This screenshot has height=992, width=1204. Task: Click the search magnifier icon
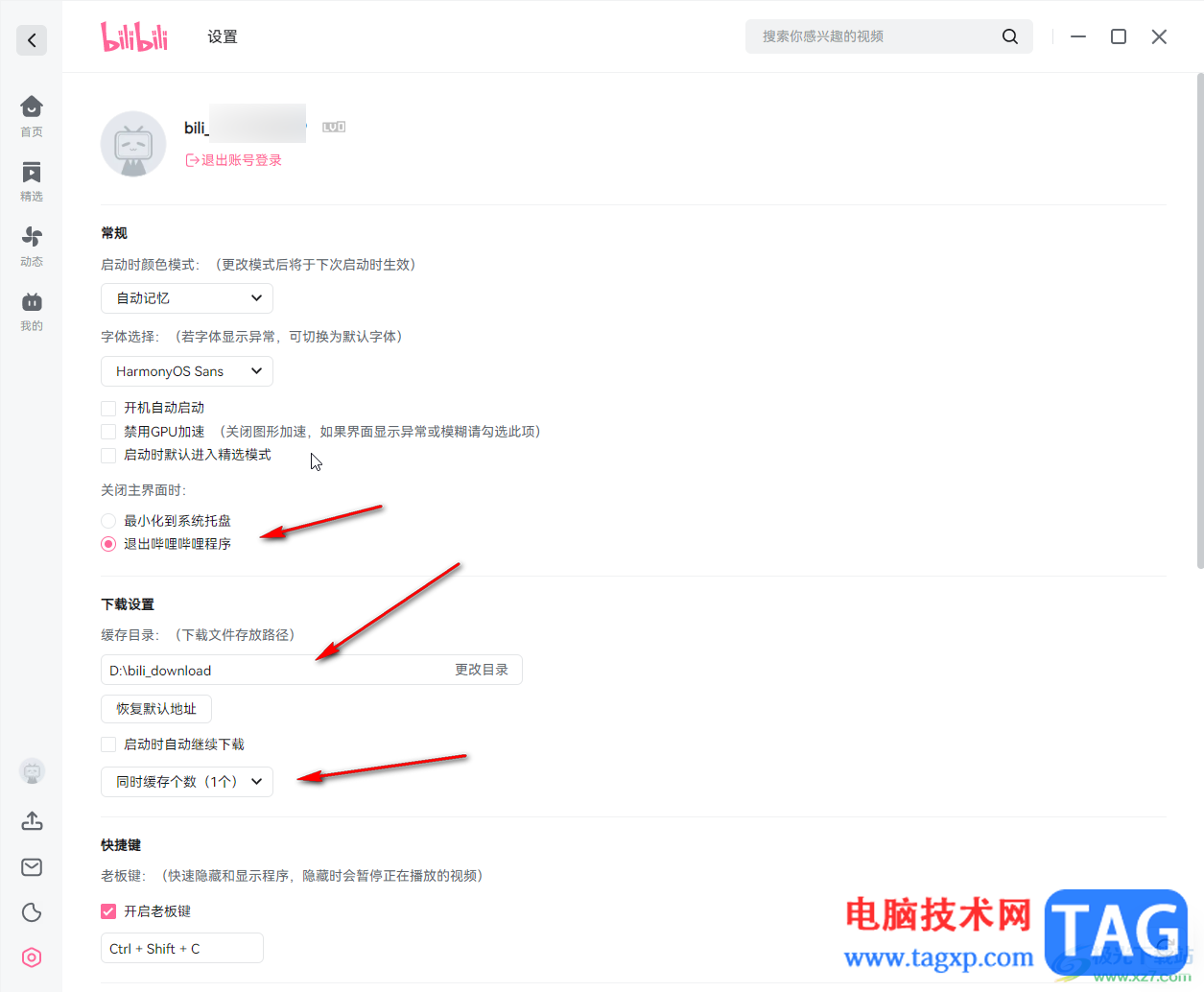coord(1010,36)
